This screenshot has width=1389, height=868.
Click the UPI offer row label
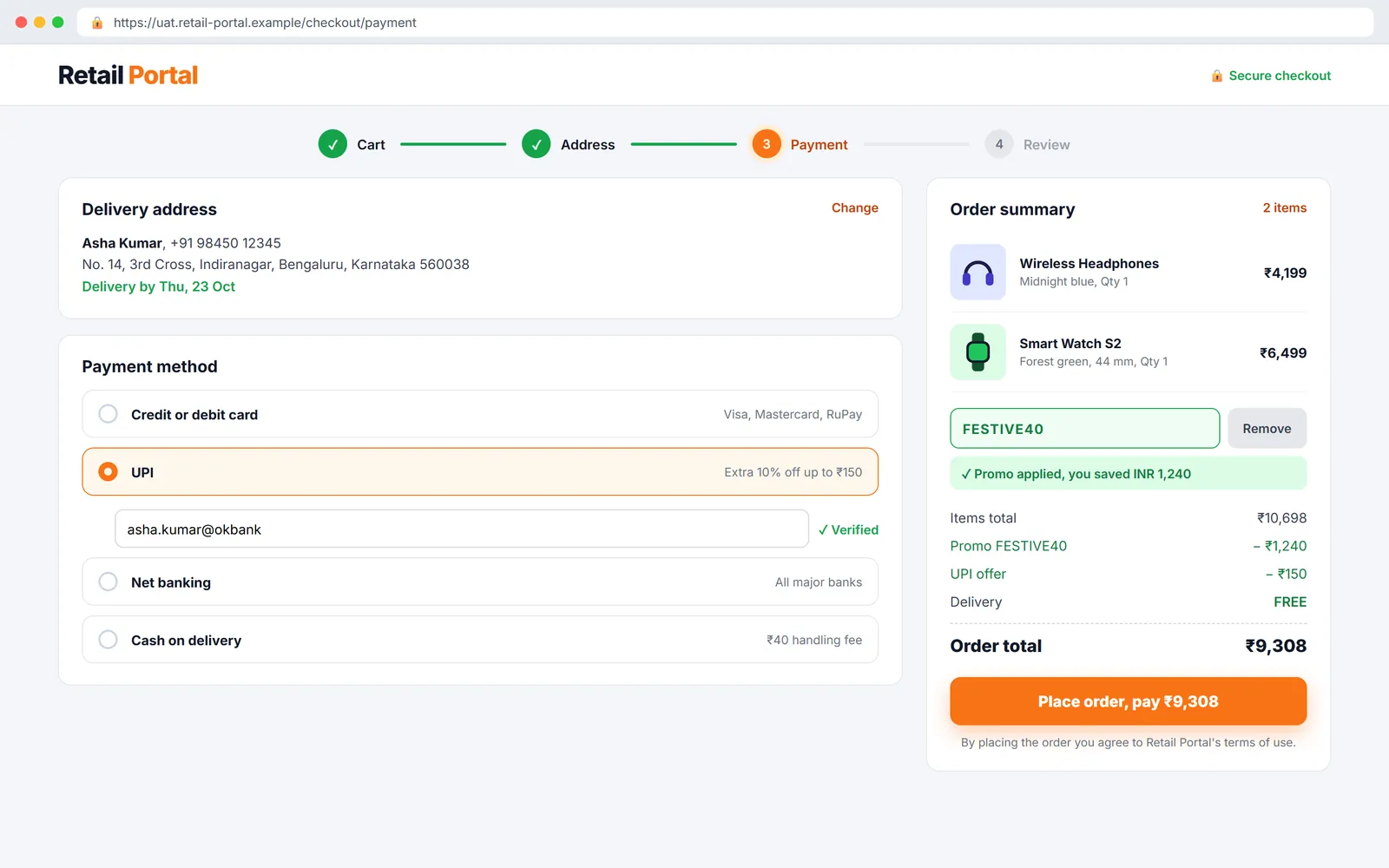click(x=978, y=574)
